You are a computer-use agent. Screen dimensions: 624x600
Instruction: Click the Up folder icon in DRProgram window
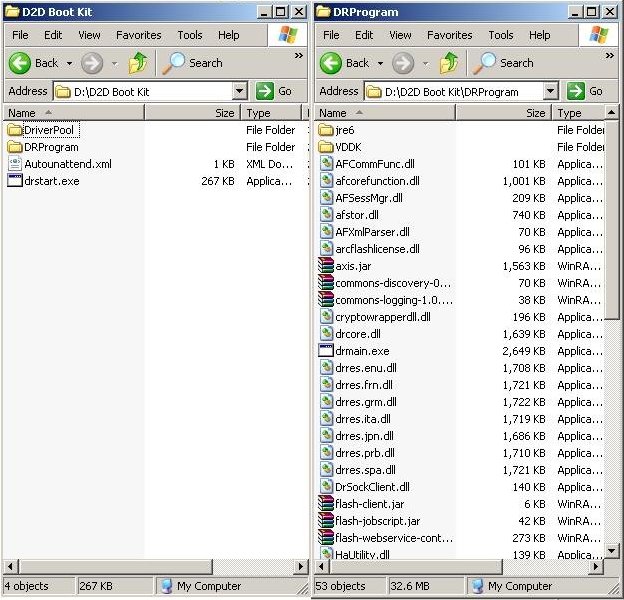[450, 63]
